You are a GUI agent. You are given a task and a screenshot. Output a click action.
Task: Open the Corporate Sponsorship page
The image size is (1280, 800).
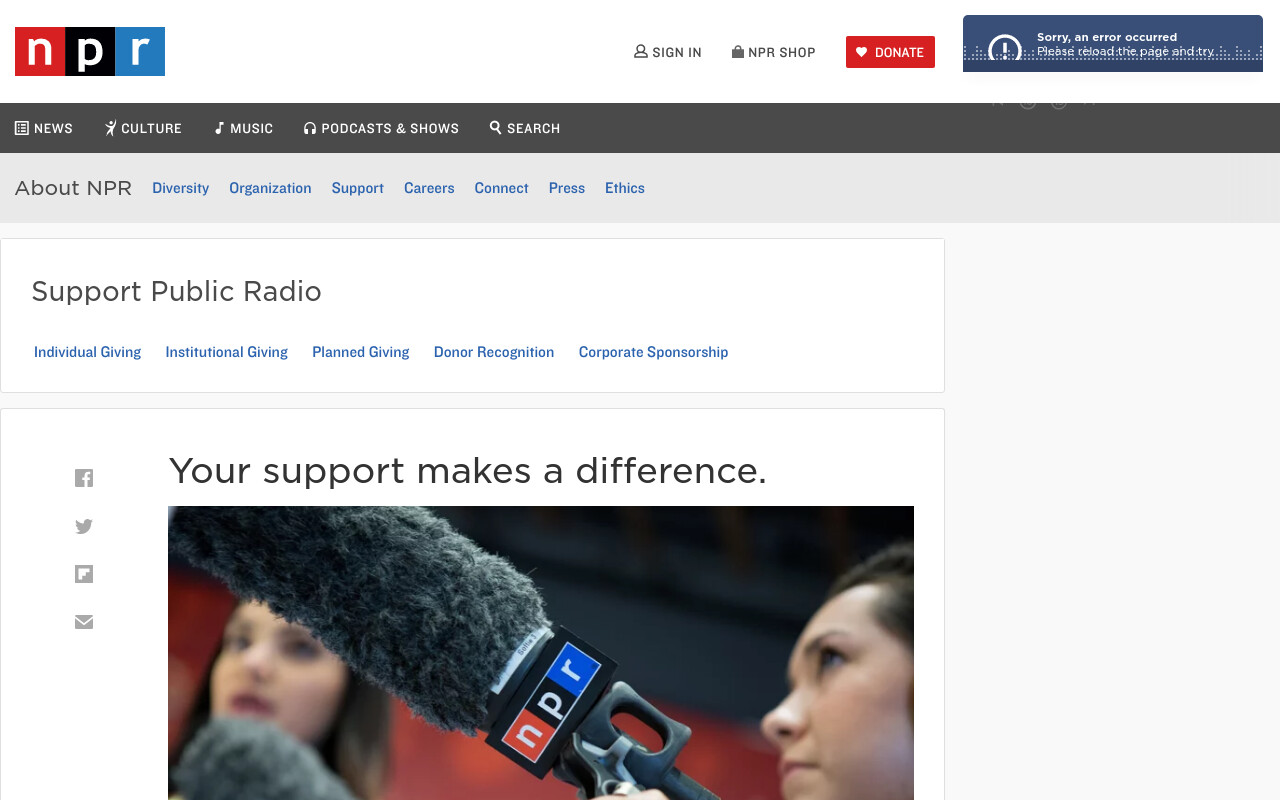(654, 352)
